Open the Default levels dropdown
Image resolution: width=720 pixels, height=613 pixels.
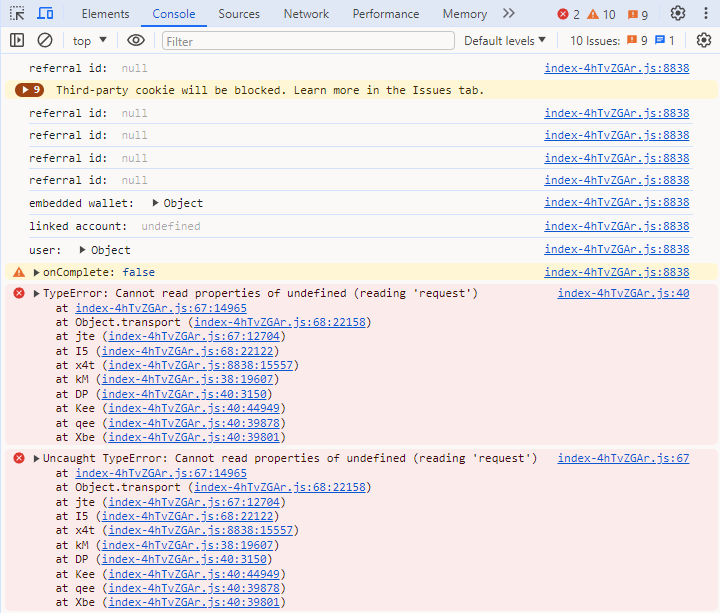click(505, 41)
